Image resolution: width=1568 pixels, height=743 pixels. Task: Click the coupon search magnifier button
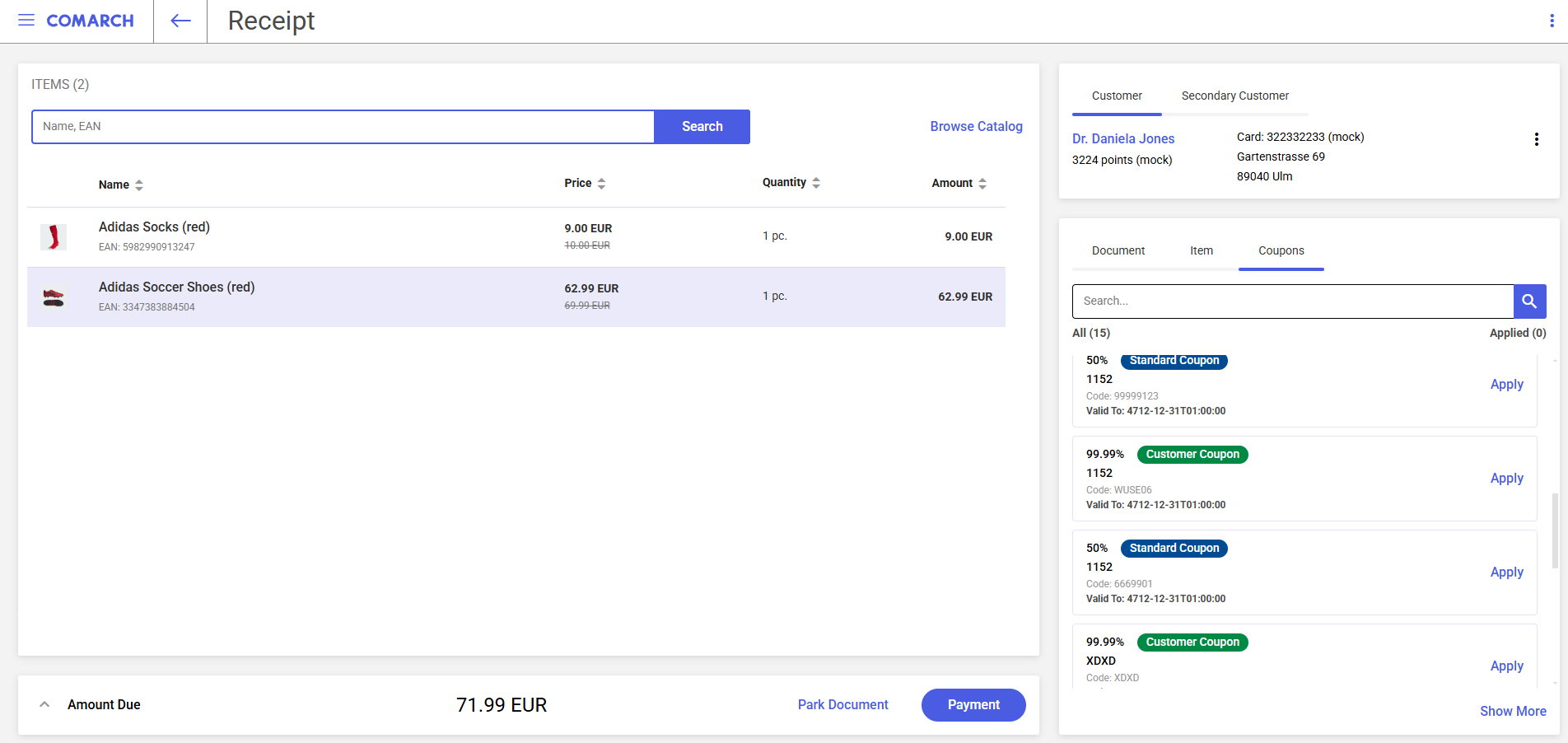click(1529, 301)
